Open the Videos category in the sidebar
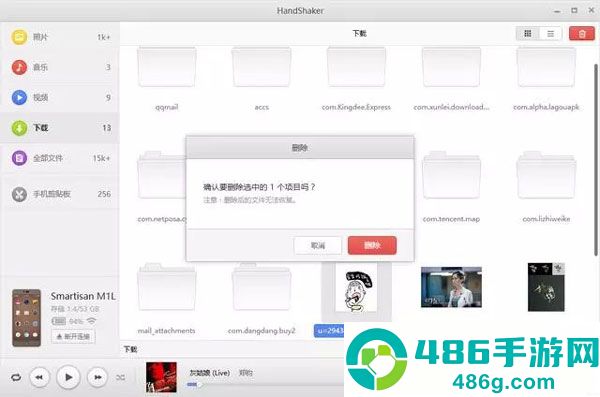This screenshot has width=600, height=397. tap(59, 98)
